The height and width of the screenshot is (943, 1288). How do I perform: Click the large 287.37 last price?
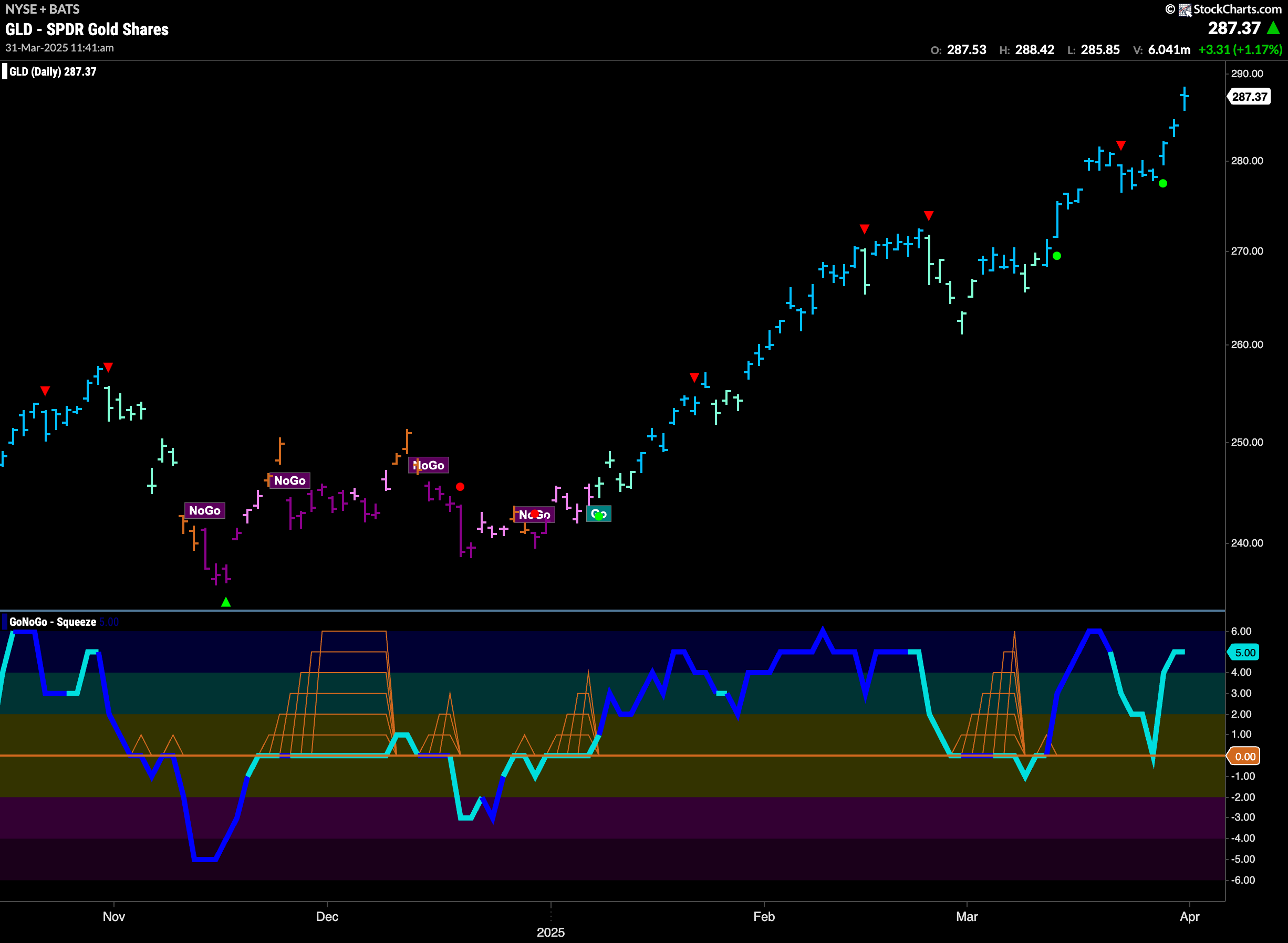pos(1234,28)
